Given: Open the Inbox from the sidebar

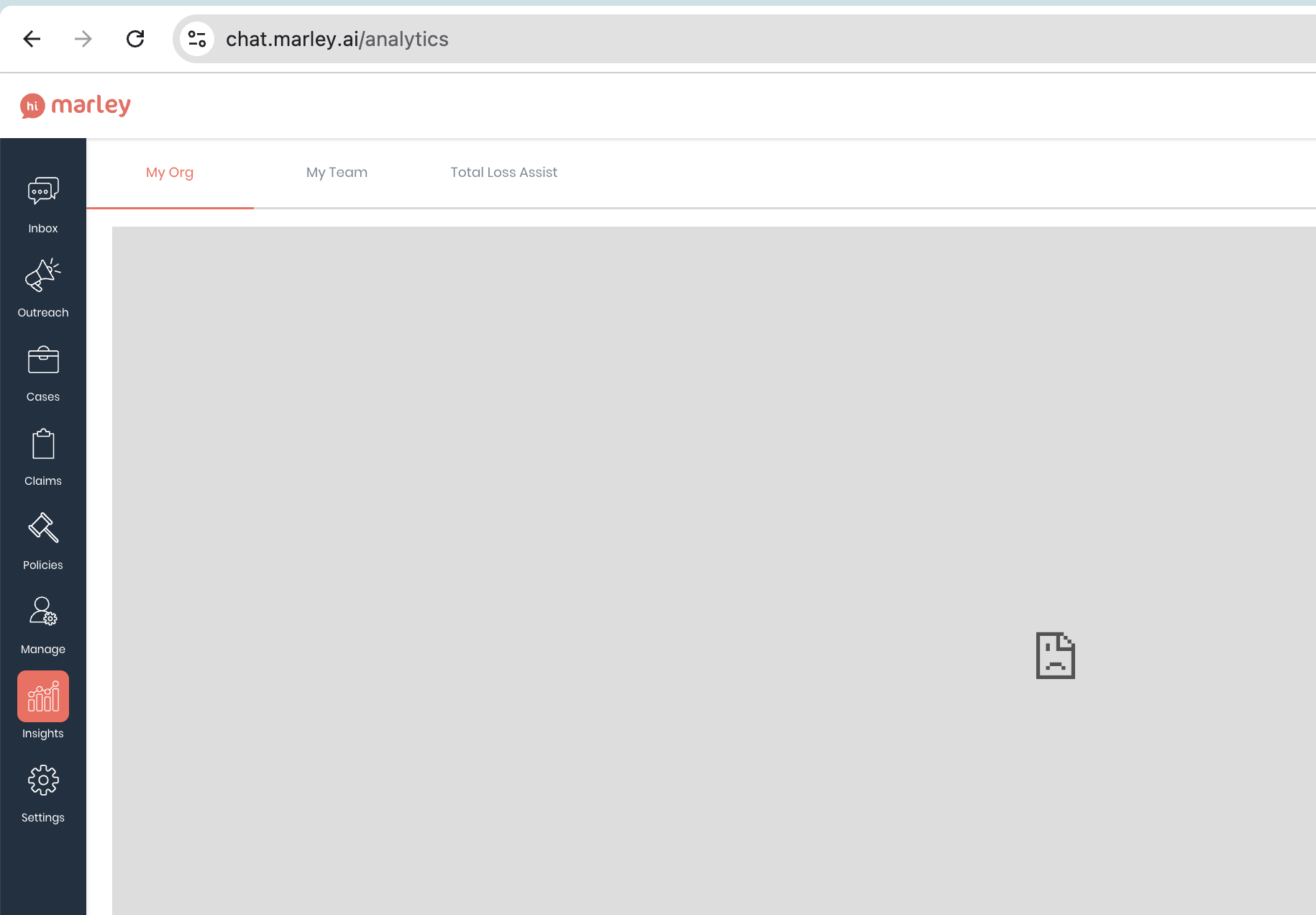Looking at the screenshot, I should pyautogui.click(x=42, y=190).
